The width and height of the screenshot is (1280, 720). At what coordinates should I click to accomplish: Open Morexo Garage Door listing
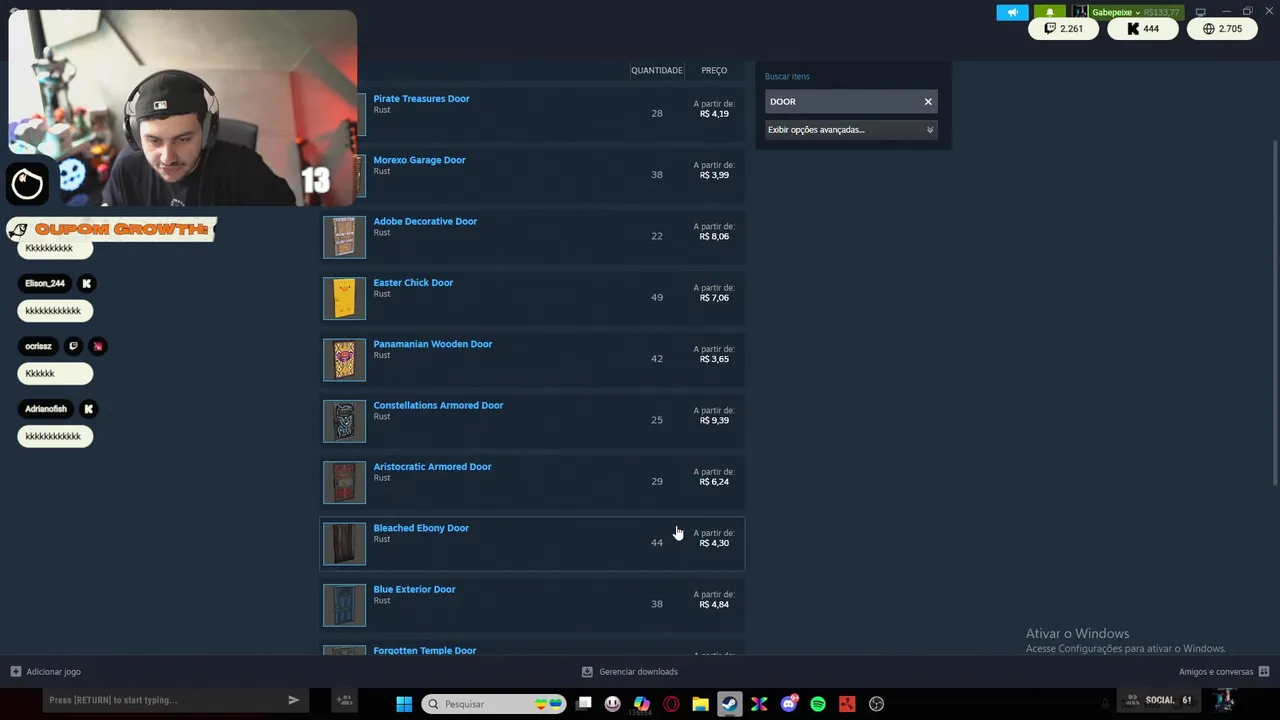[x=419, y=160]
